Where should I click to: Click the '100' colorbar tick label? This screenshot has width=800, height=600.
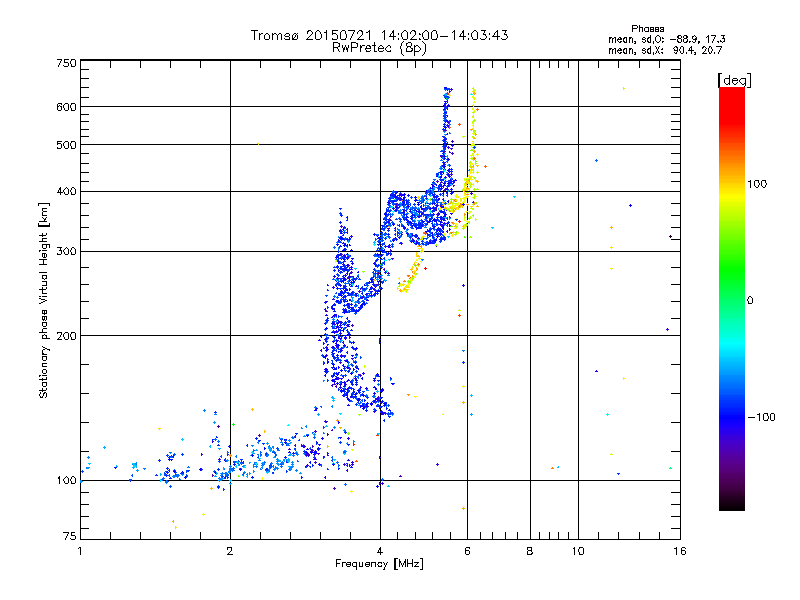tap(757, 184)
